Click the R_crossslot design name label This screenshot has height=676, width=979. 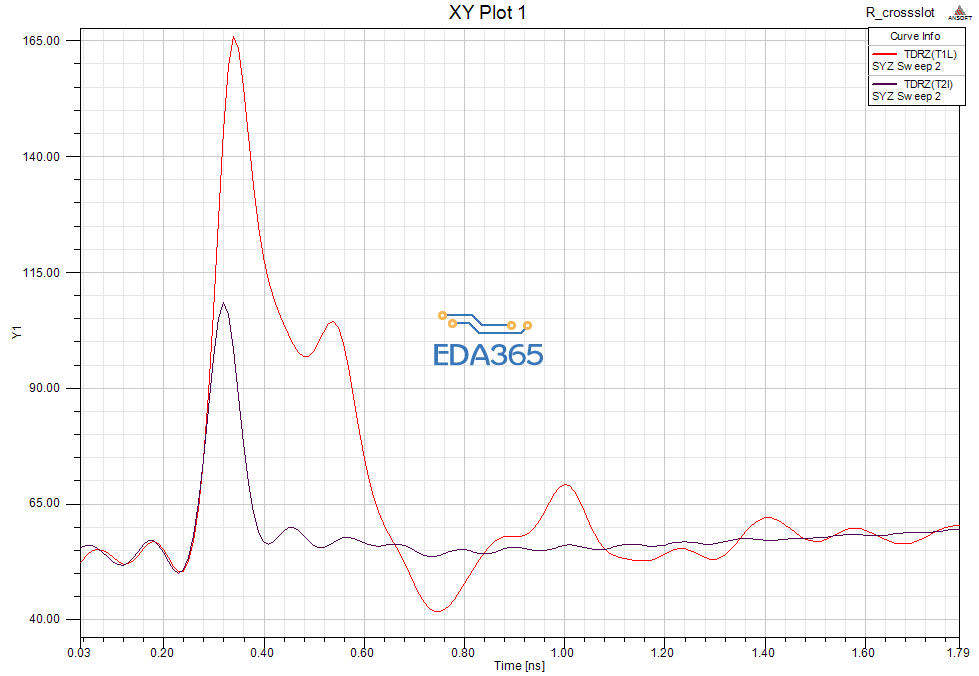click(900, 12)
